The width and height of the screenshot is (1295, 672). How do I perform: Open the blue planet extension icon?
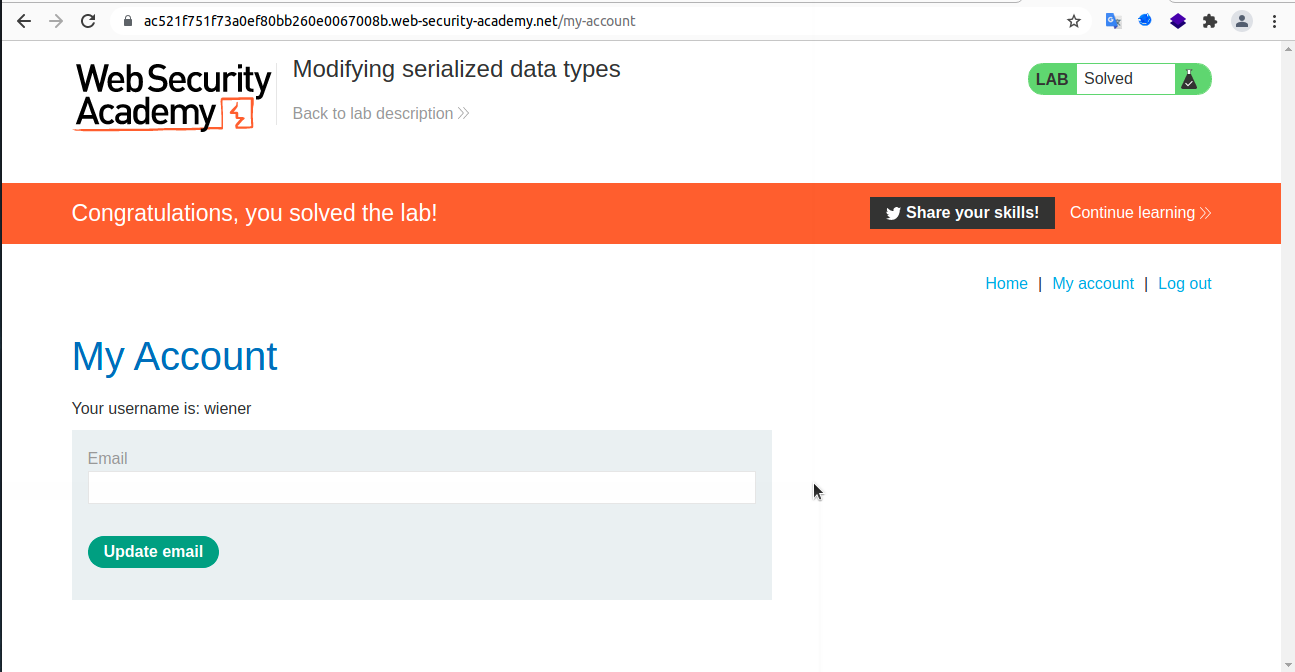pos(1144,20)
